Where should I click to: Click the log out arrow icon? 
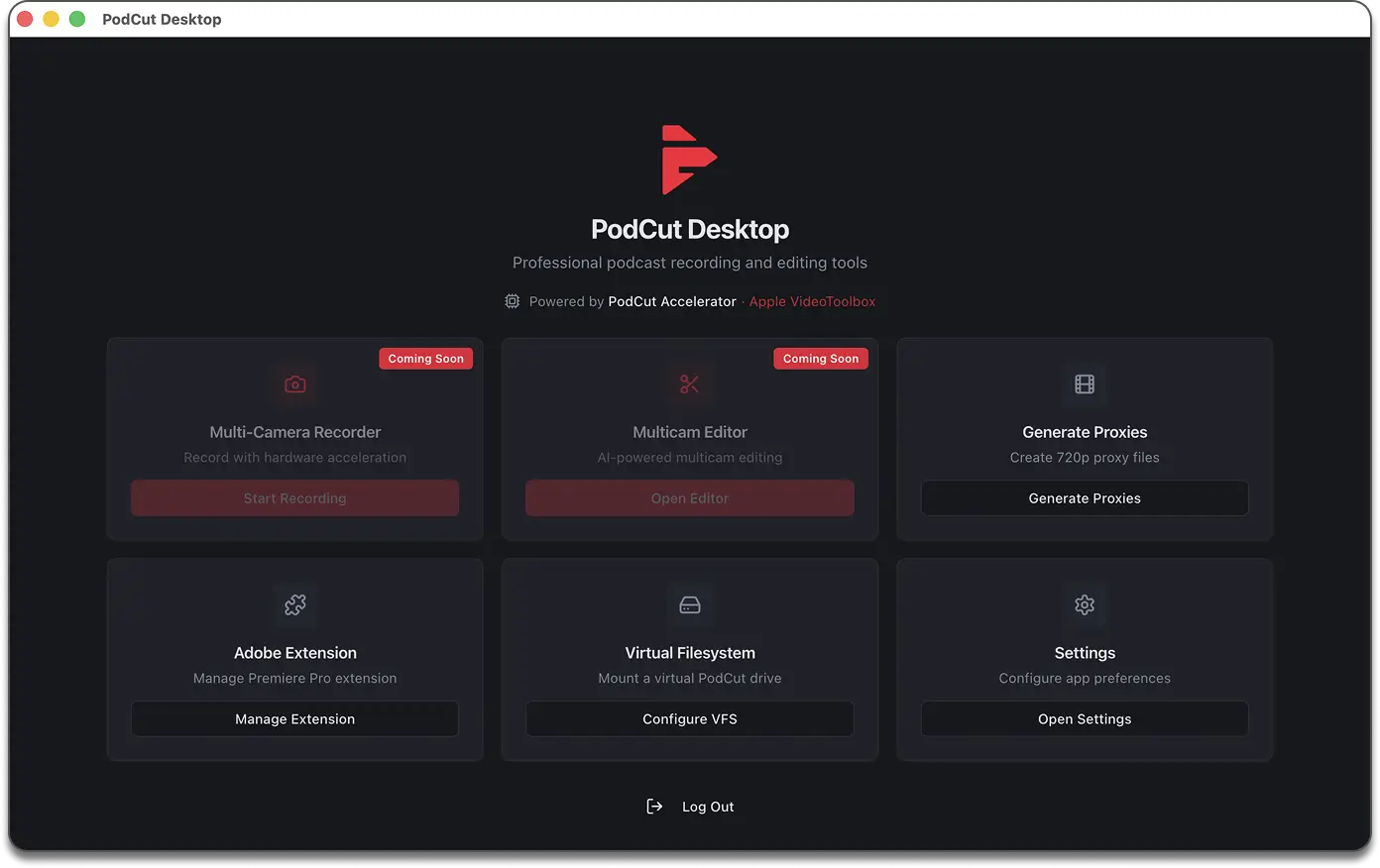[654, 807]
